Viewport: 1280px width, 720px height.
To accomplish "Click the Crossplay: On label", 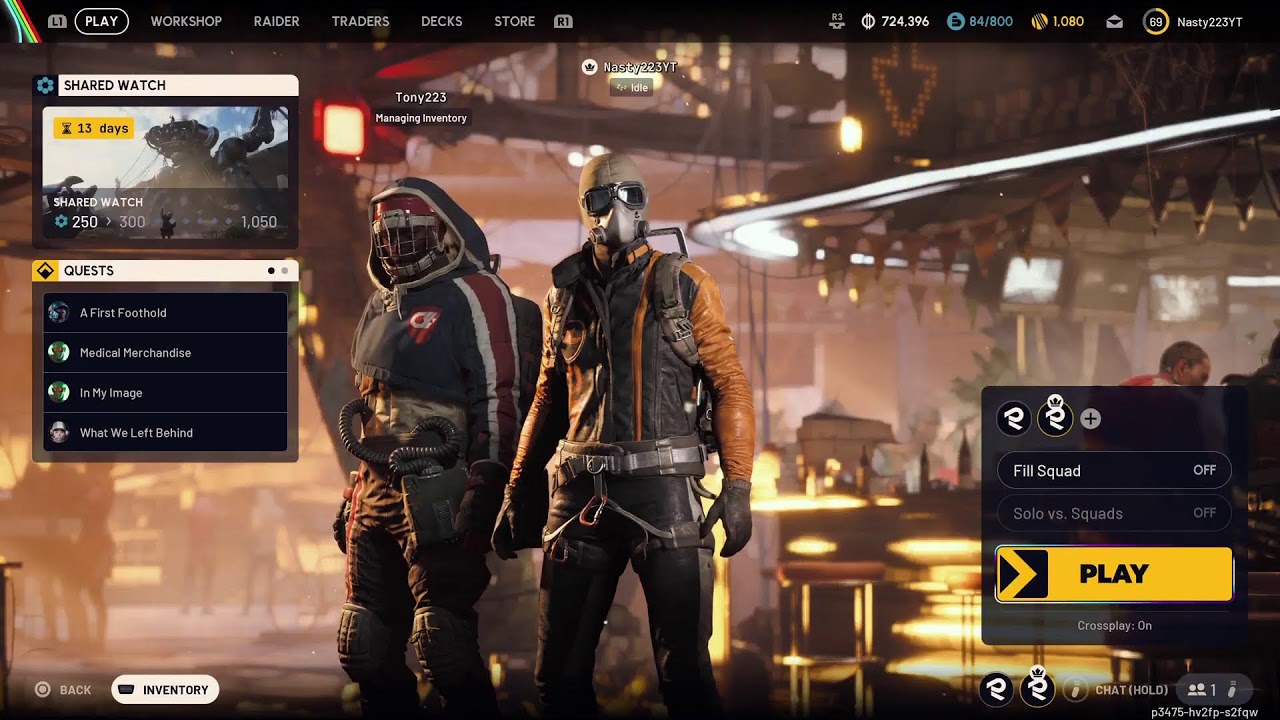I will point(1114,626).
